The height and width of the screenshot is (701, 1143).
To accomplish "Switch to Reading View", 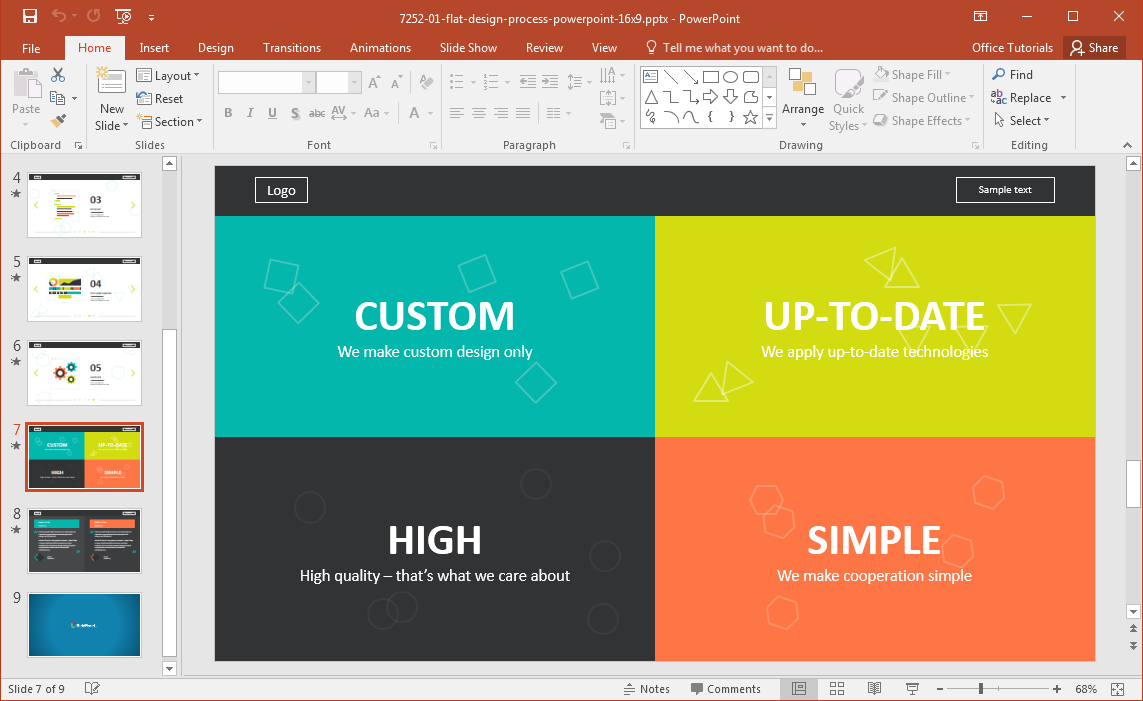I will coord(874,689).
